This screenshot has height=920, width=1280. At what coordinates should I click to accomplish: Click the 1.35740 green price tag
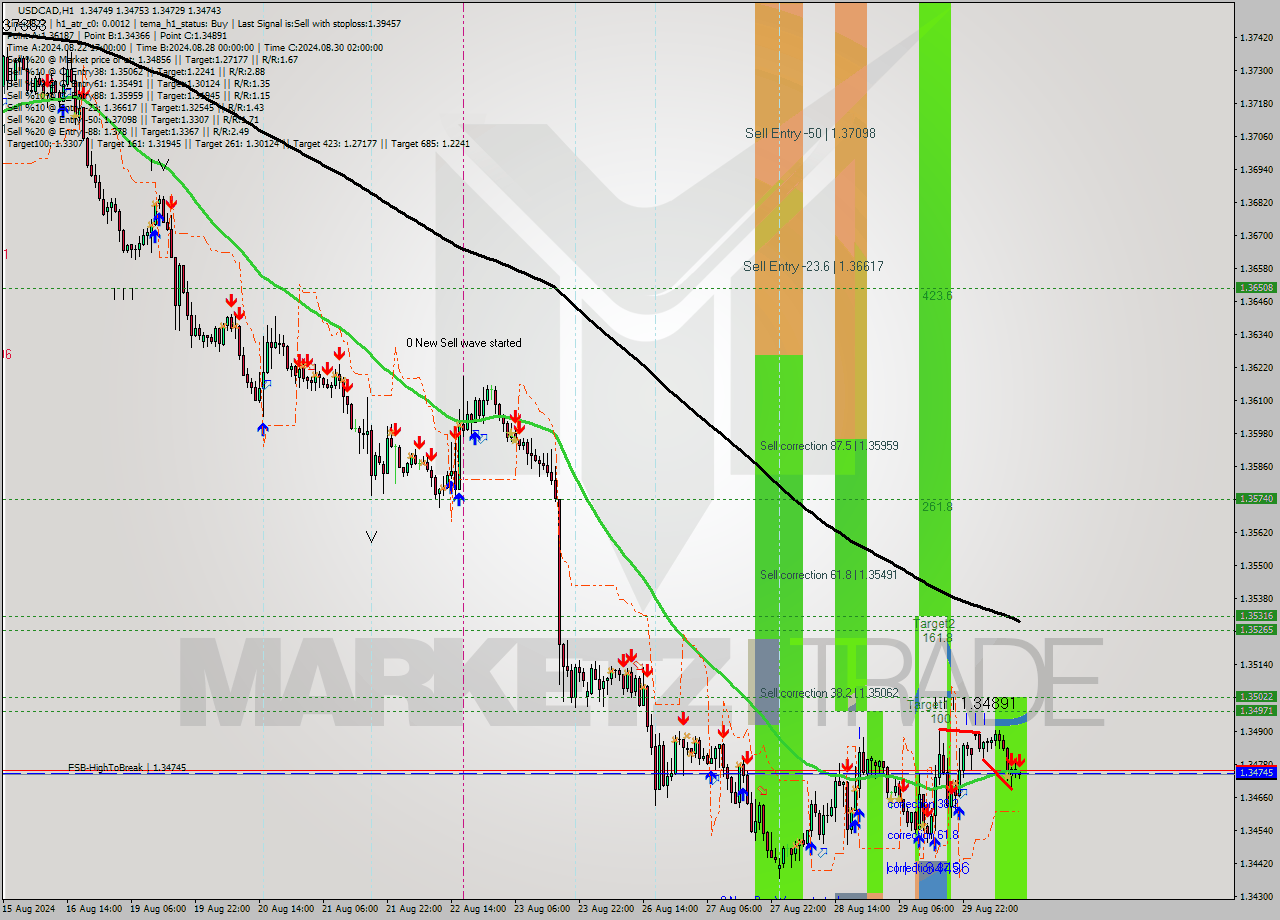point(1256,498)
